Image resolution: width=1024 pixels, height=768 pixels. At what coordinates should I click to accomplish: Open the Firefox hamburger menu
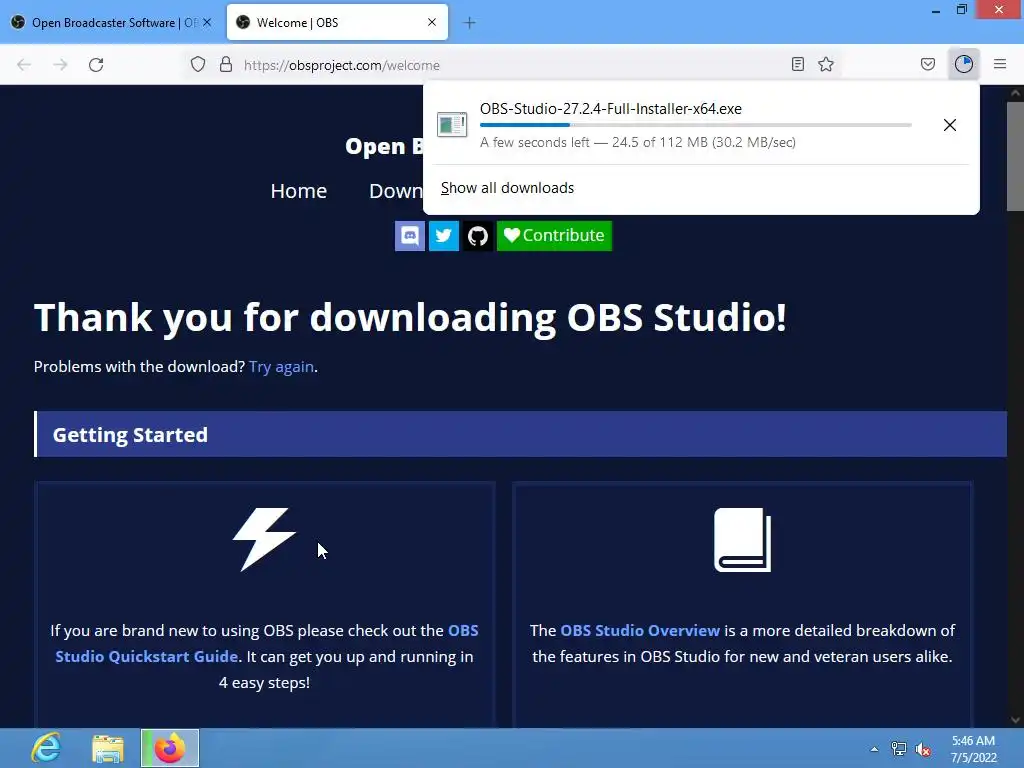(1000, 64)
